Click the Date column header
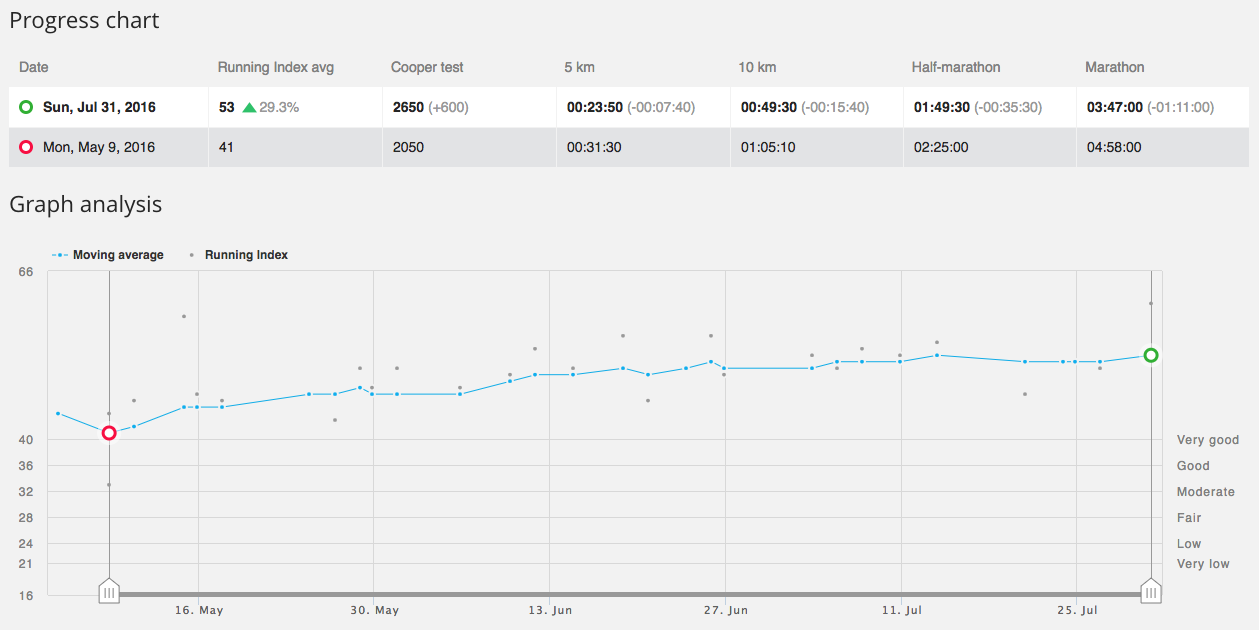 coord(34,67)
